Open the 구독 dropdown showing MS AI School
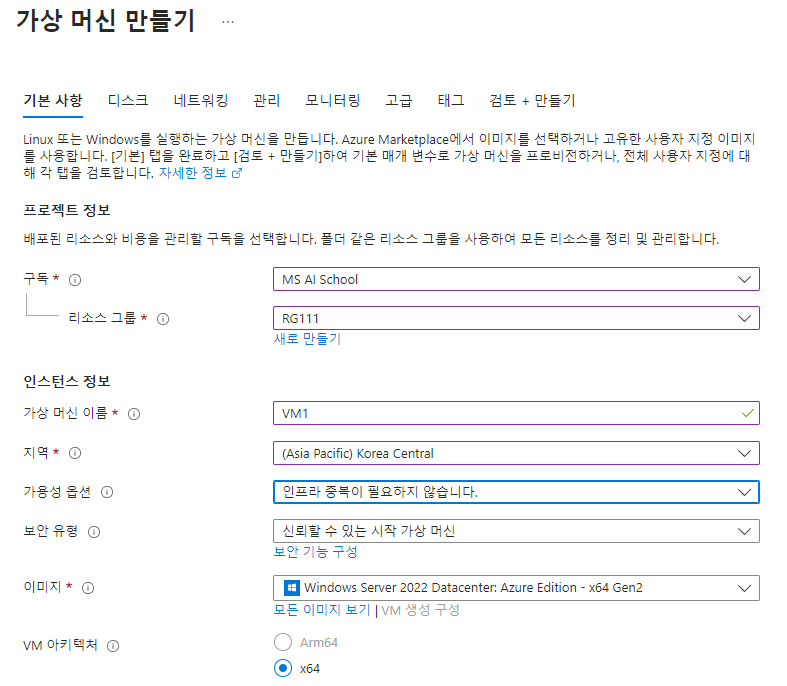This screenshot has height=686, width=787. coord(516,279)
